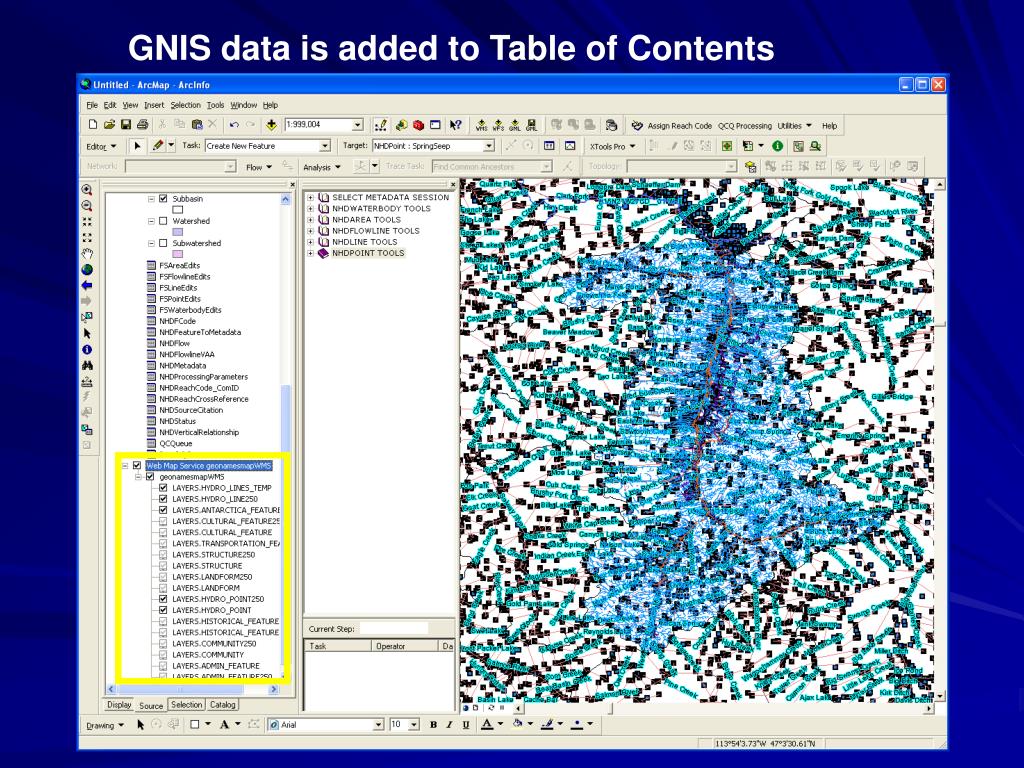Click QCQ Processing button
Screen dimensions: 1024x768
click(x=744, y=125)
